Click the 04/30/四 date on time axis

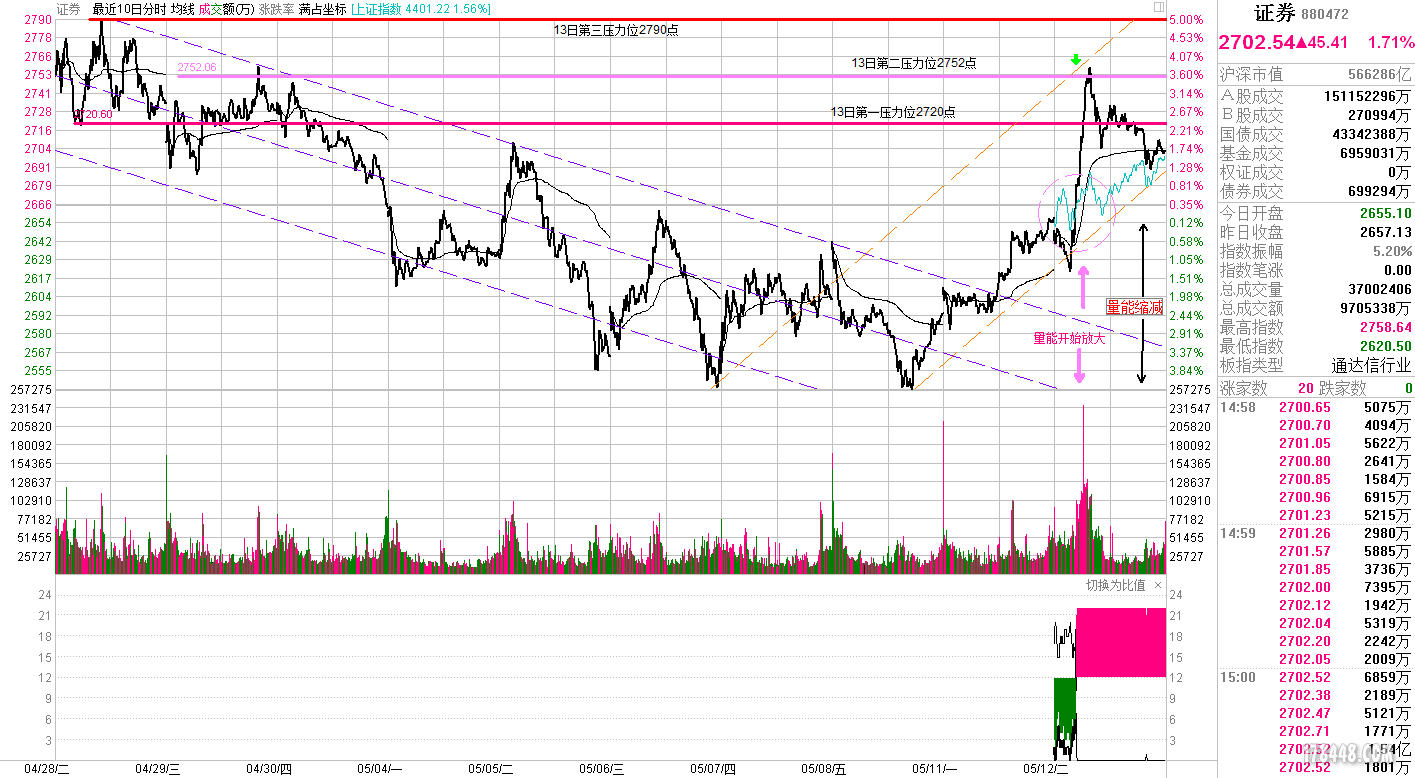(x=268, y=769)
